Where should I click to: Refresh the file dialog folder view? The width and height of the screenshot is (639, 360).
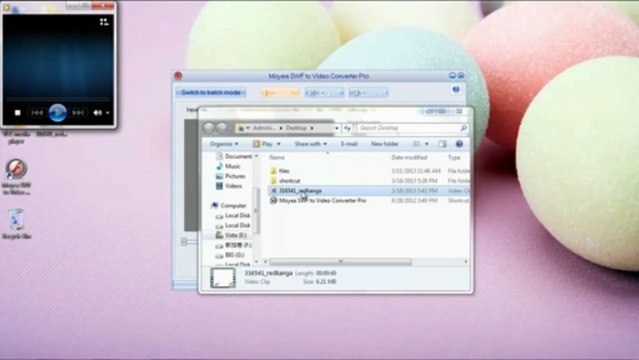347,128
